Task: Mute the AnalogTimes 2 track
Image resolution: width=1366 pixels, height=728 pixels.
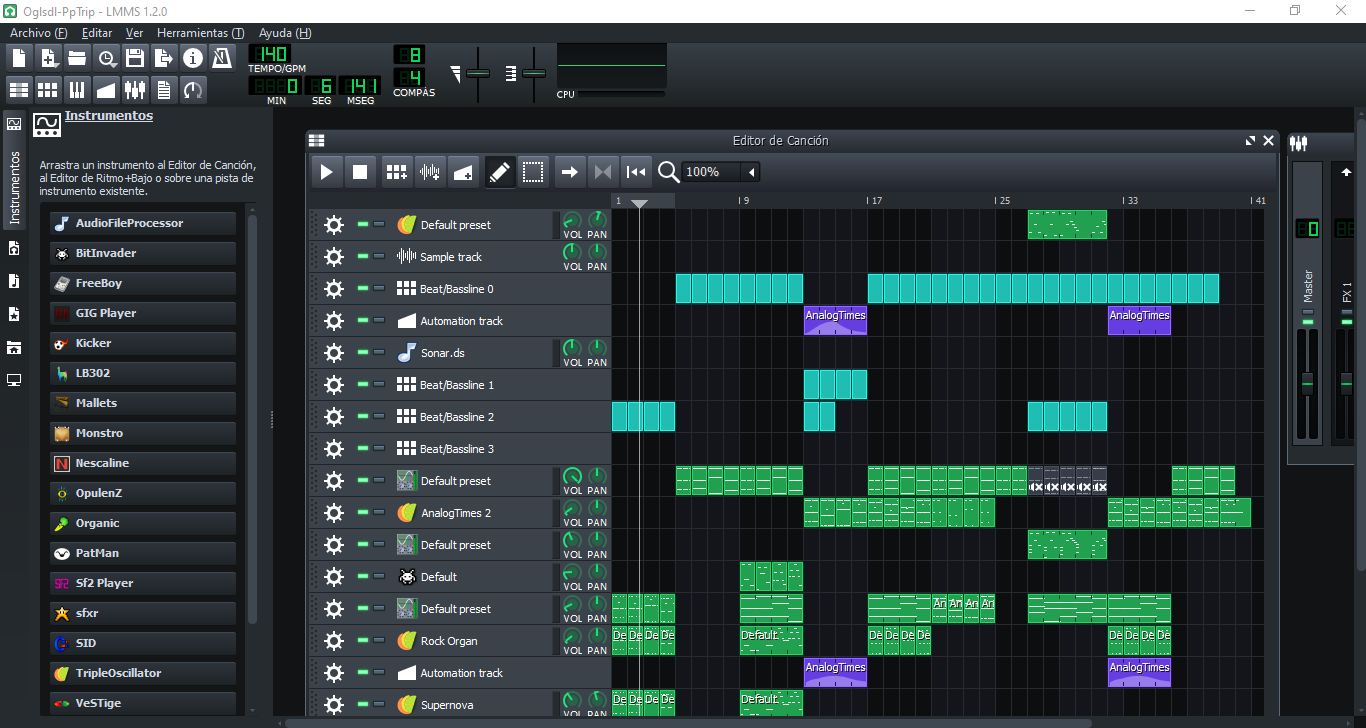Action: [x=363, y=513]
